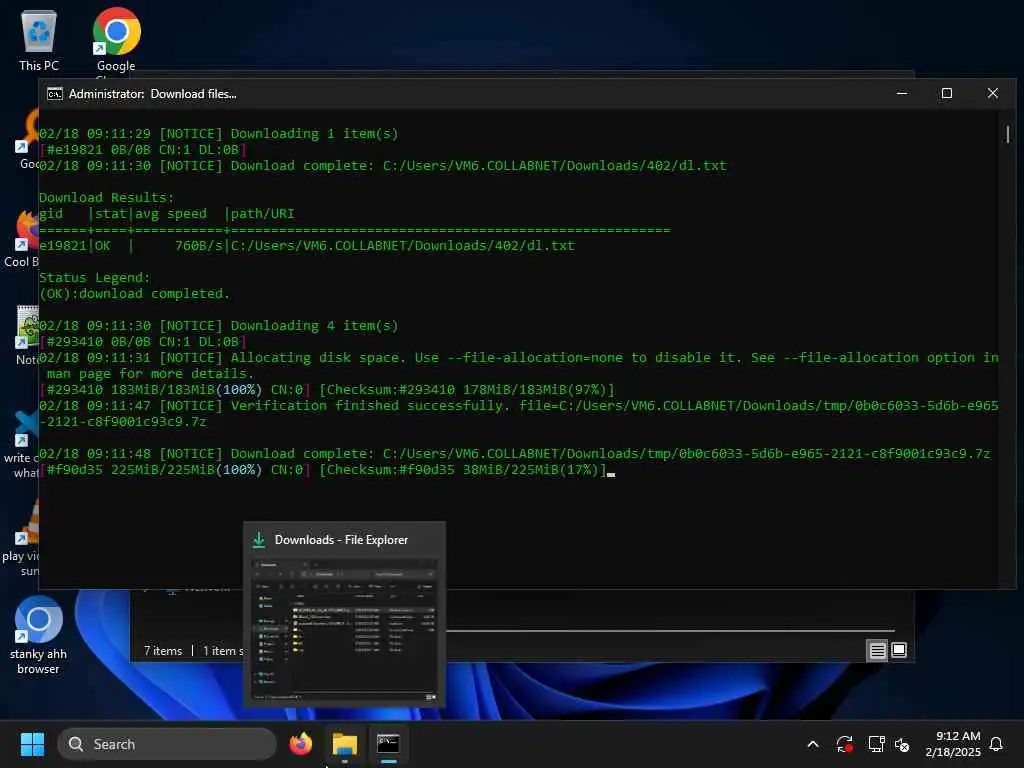Click the 'Status Legend:' console line
The image size is (1024, 768).
click(x=95, y=278)
